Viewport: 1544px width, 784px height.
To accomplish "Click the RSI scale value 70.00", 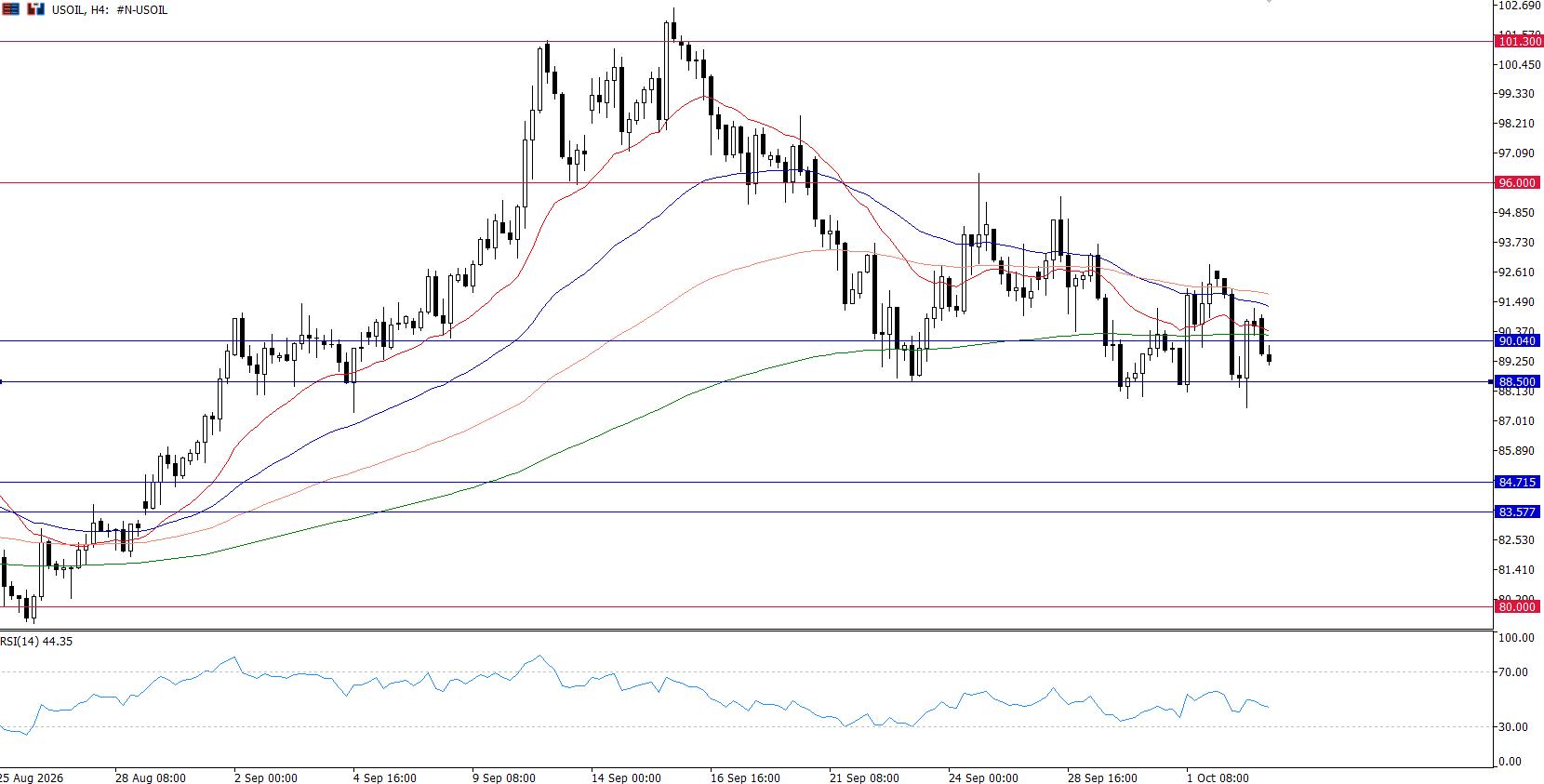I will [1513, 672].
